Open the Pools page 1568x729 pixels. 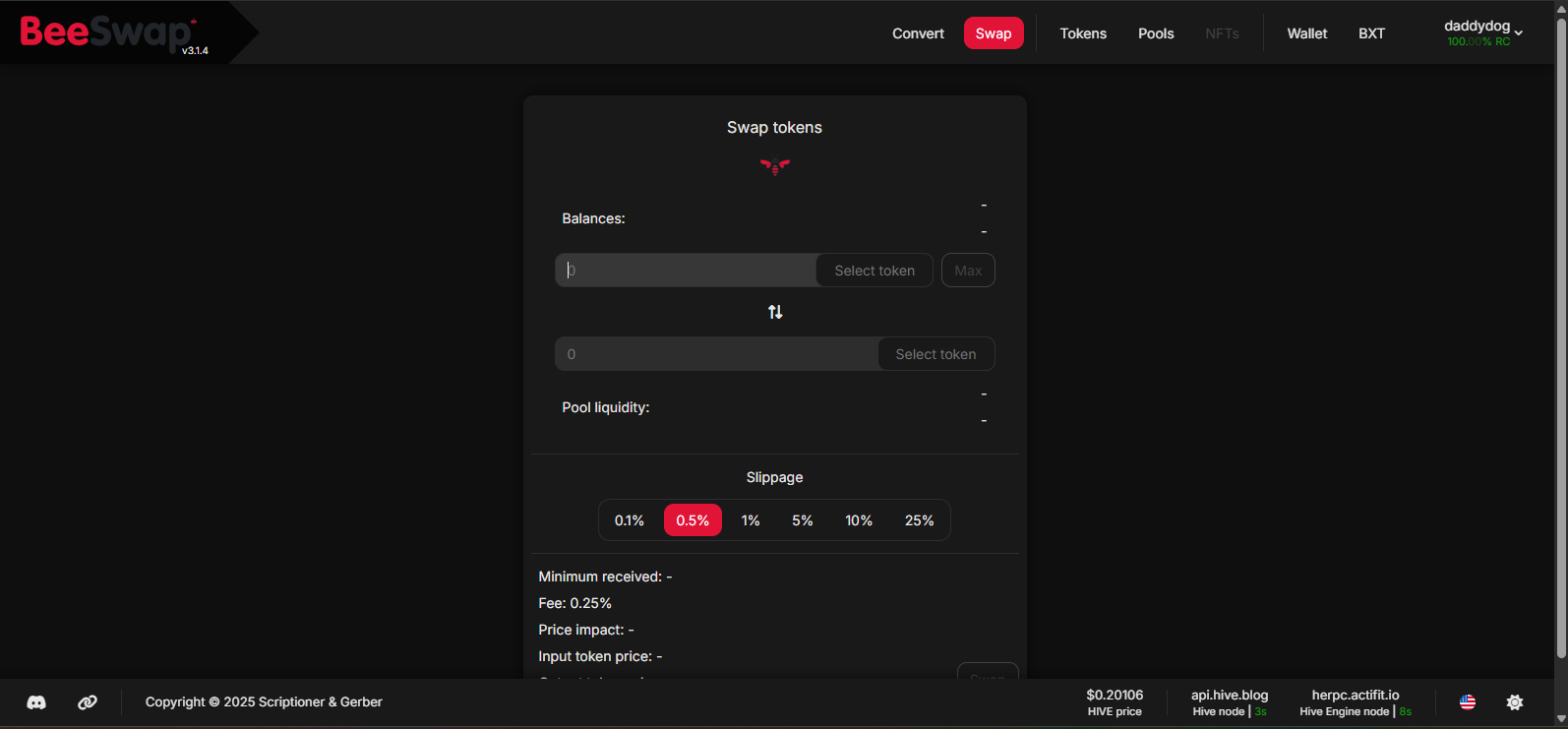coord(1156,33)
